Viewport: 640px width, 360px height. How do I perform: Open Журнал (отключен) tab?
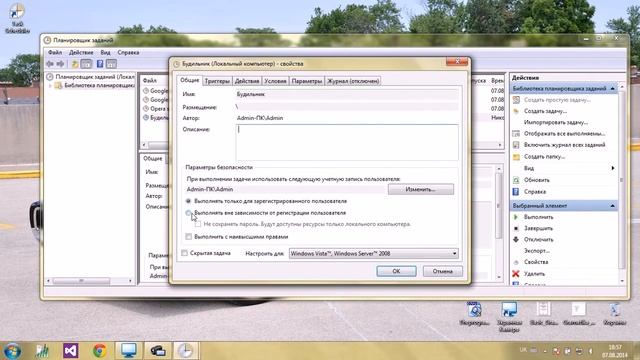click(x=353, y=81)
